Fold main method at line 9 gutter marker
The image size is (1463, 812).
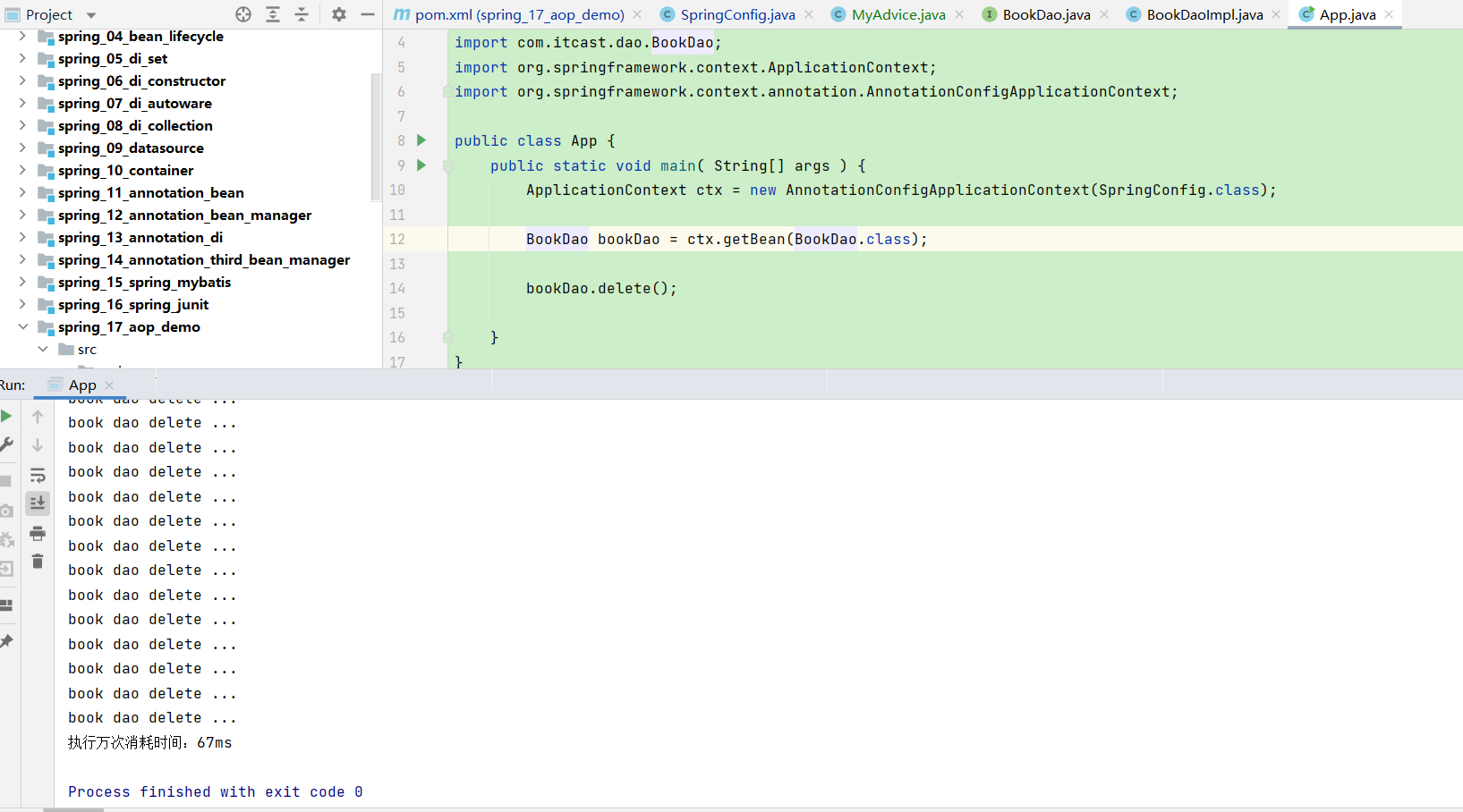click(448, 165)
